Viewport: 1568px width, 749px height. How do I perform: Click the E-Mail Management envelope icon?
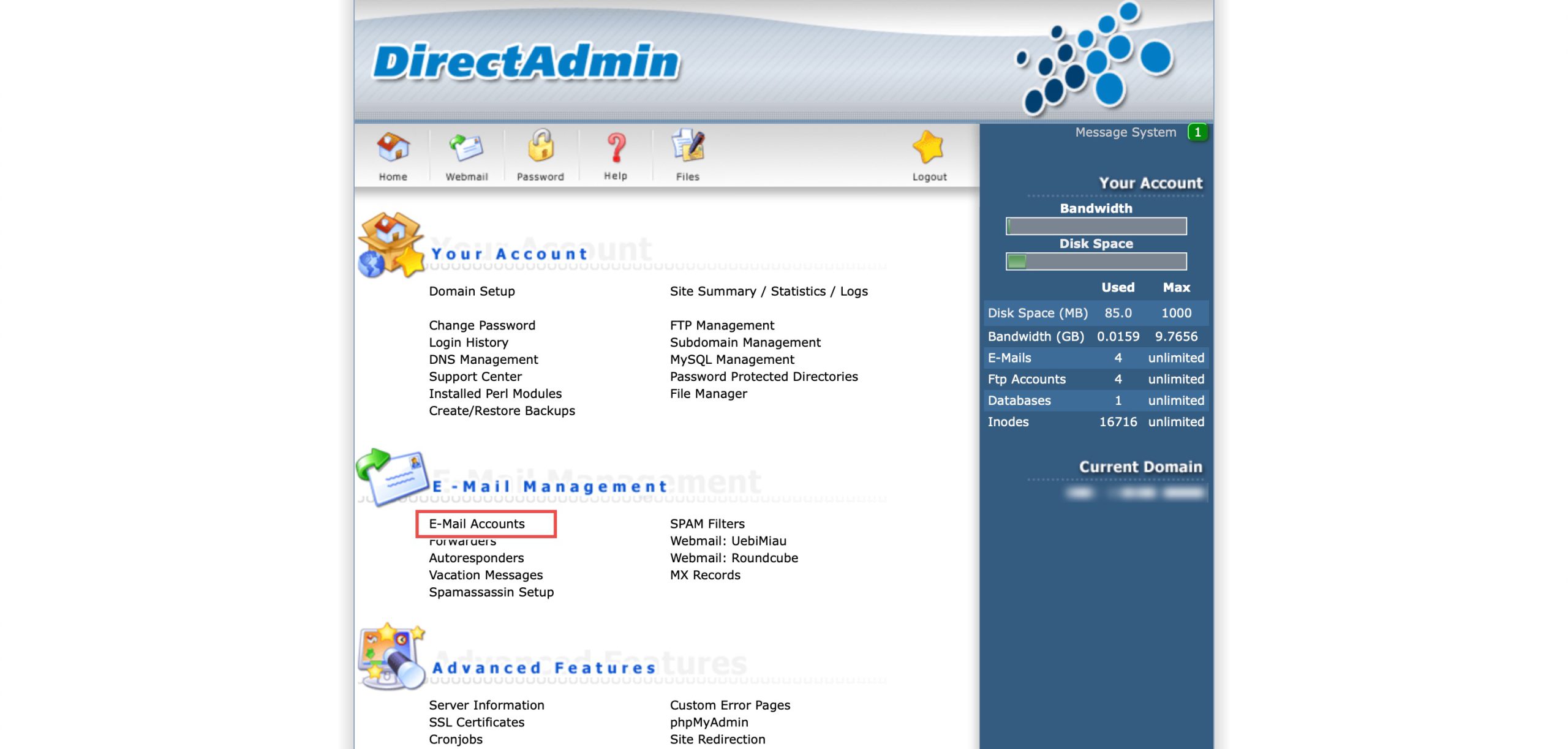(x=392, y=476)
